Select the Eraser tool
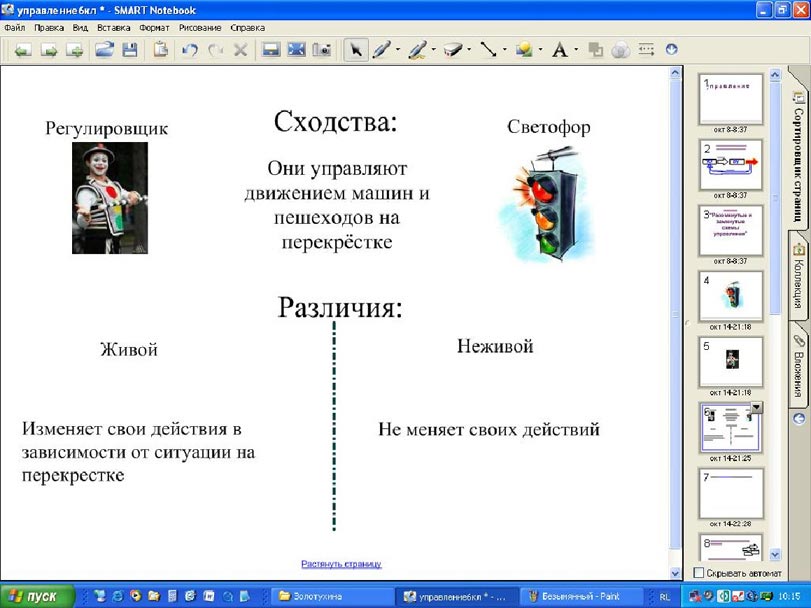 (452, 49)
